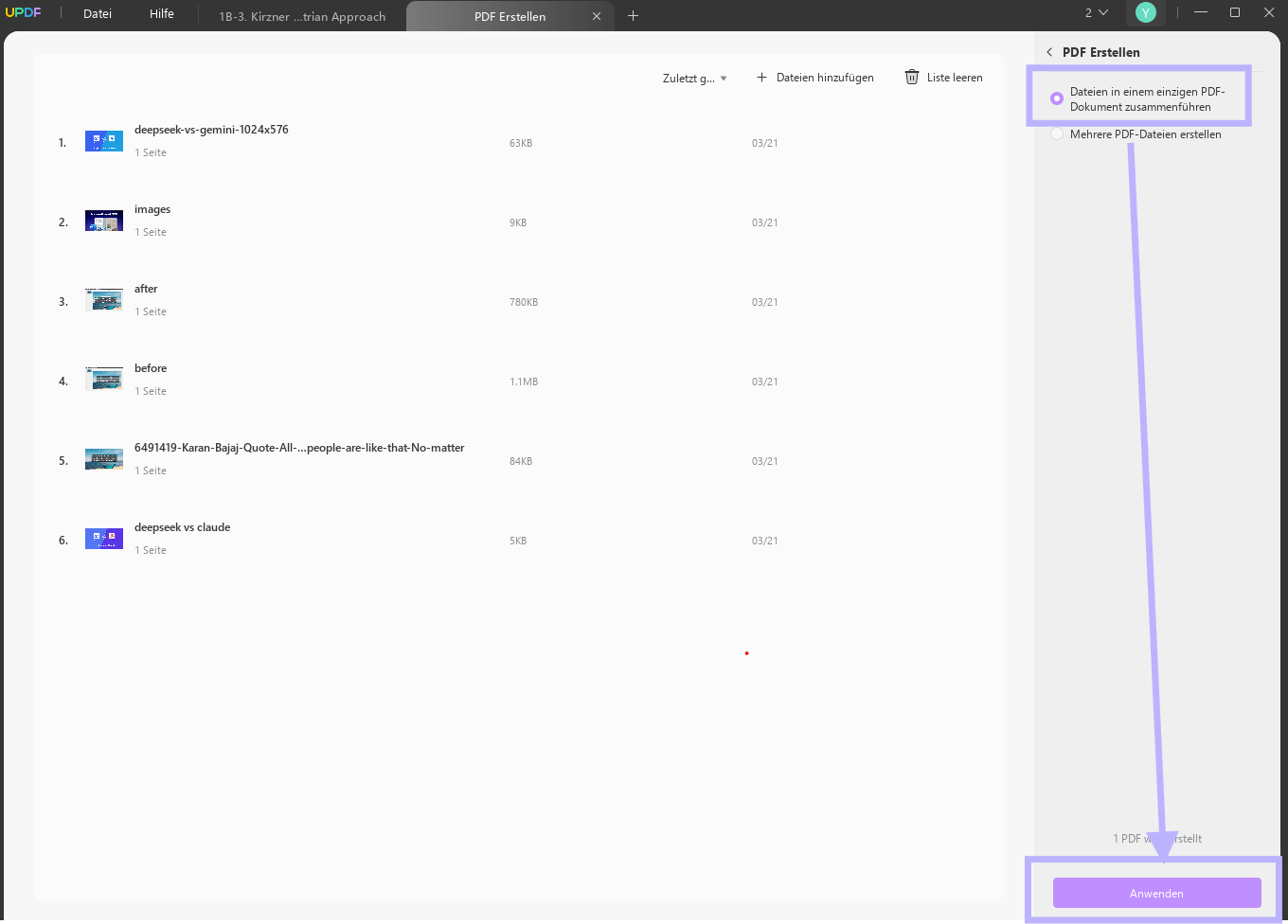Click the 1.1MB file size
Screen dimensions: 1288x924
(x=524, y=382)
